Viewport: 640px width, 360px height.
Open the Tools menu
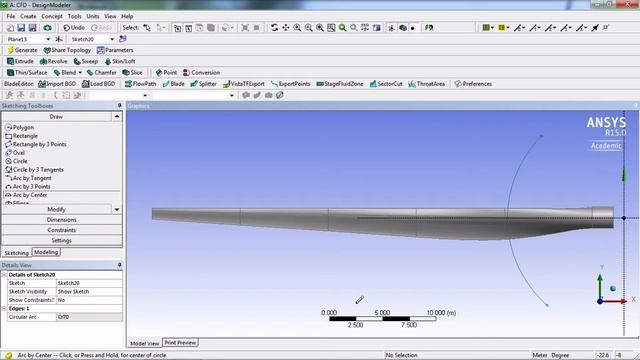[x=74, y=16]
